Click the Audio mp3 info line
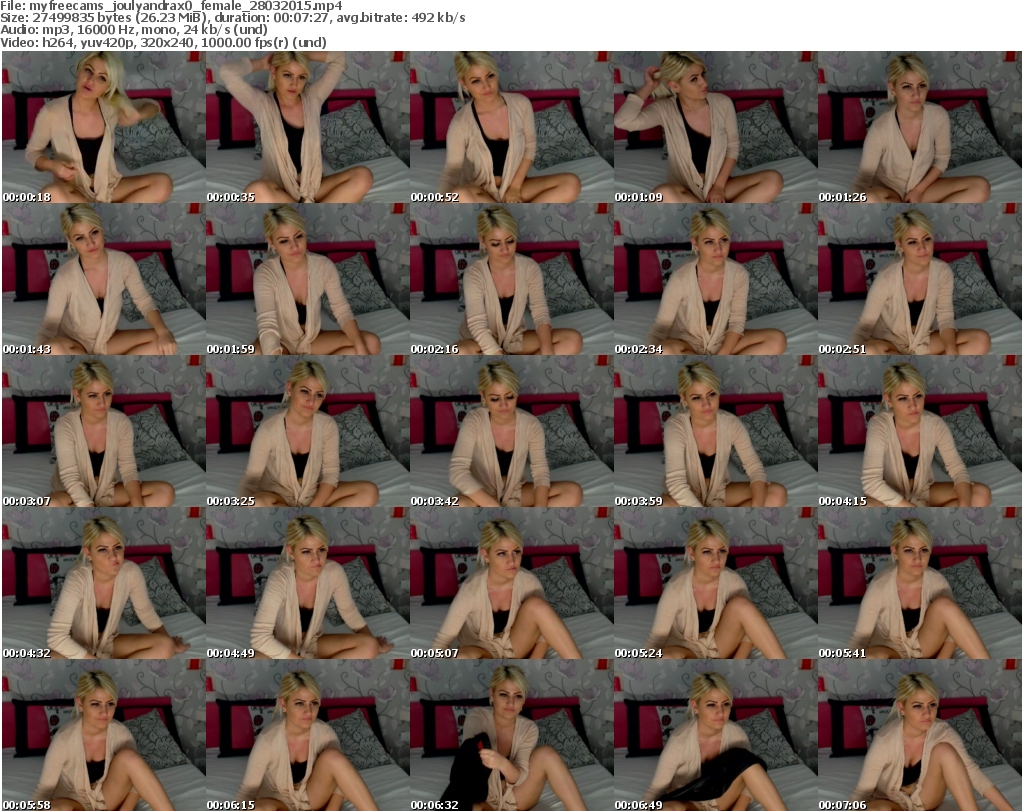 coord(134,30)
